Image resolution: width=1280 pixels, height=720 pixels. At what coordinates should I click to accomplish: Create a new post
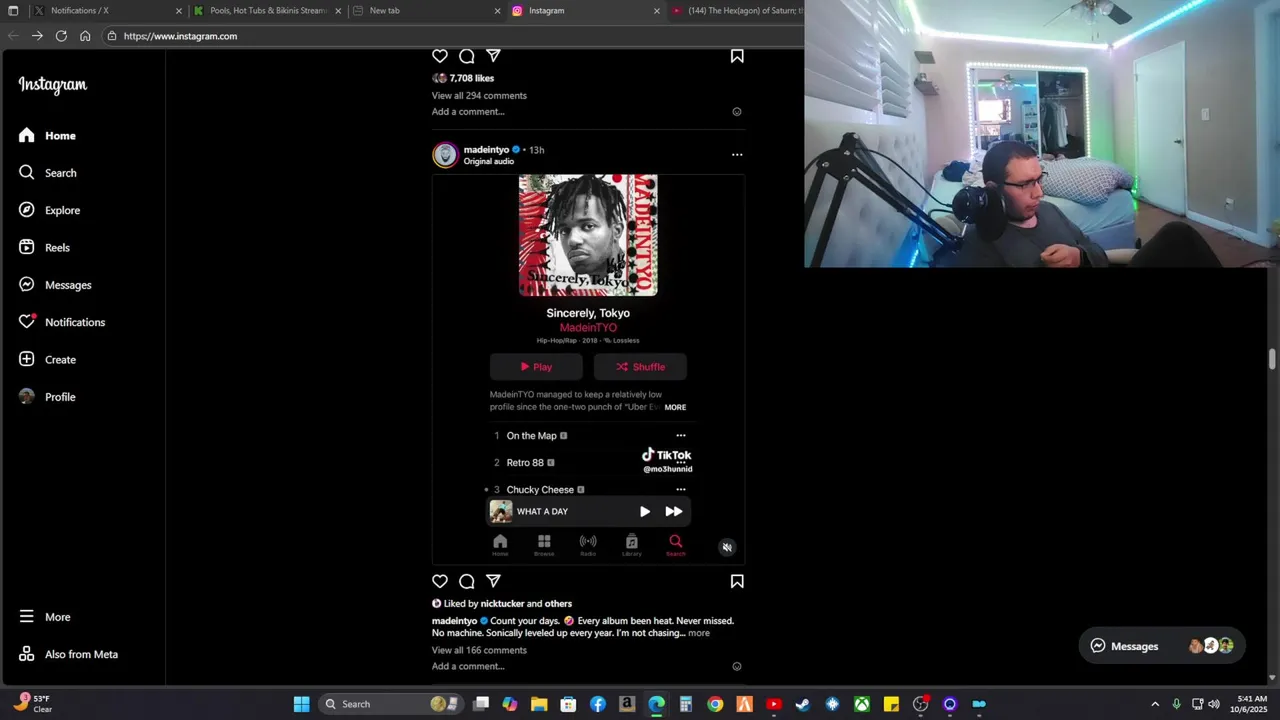click(47, 360)
